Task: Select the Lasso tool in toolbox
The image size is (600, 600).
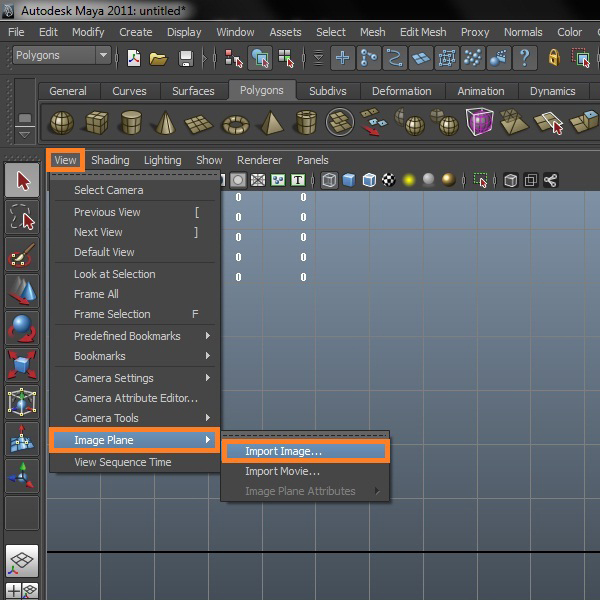Action: coord(22,217)
